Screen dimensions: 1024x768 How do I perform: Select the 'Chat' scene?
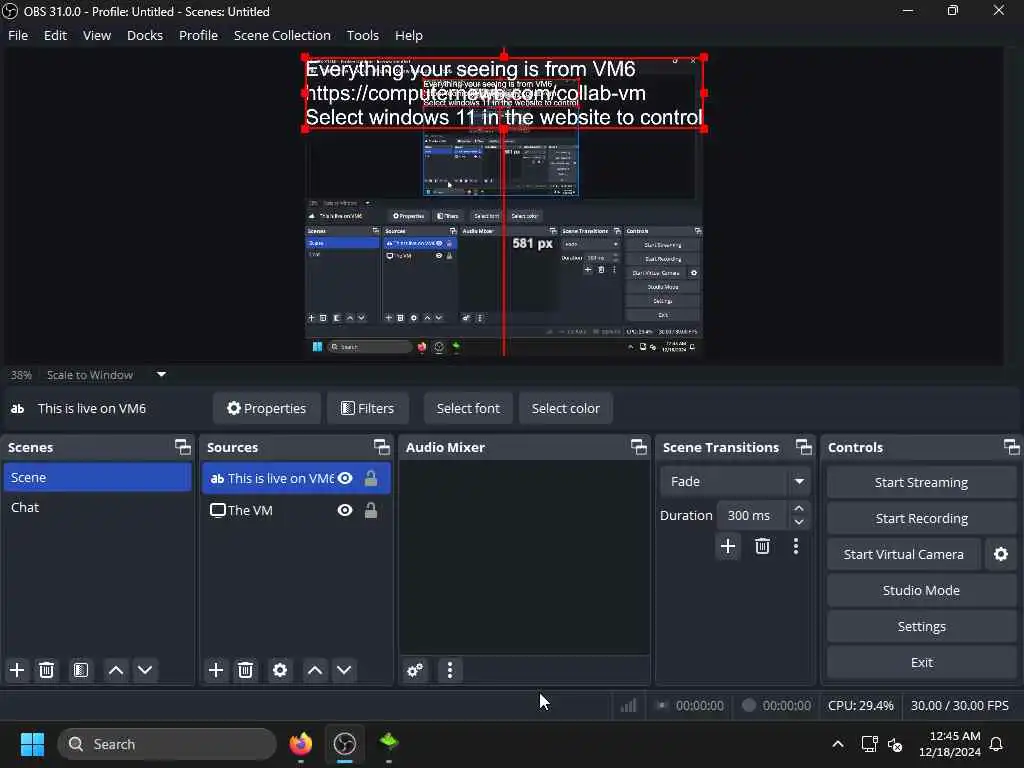click(97, 507)
